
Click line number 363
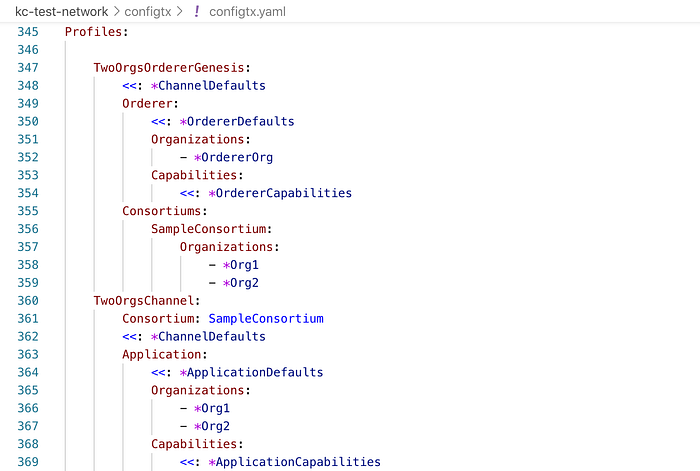pos(28,354)
